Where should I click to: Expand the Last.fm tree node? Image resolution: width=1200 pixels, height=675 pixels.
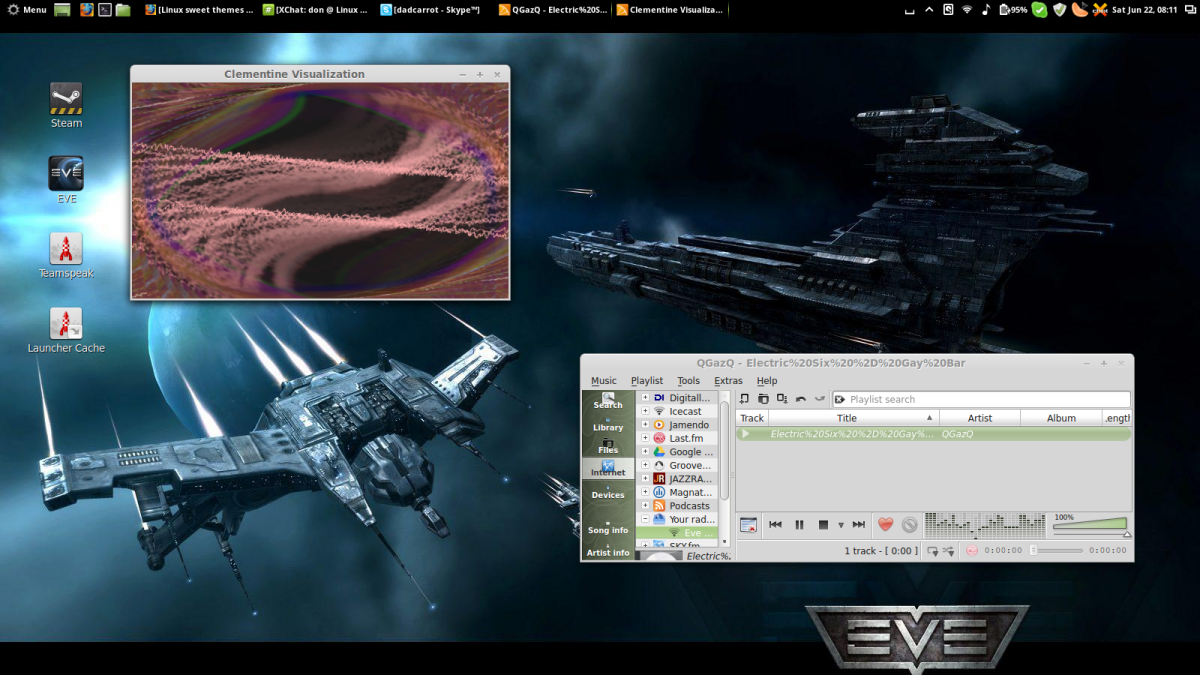(x=645, y=438)
